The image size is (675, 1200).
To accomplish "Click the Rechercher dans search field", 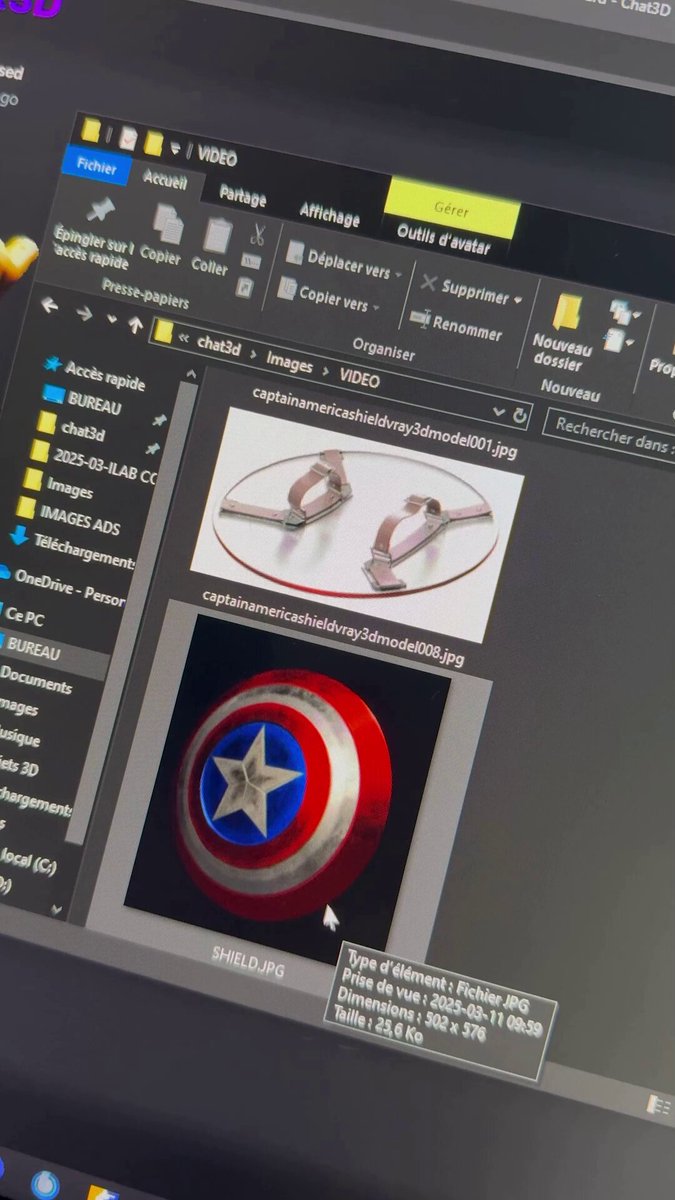I will point(609,433).
